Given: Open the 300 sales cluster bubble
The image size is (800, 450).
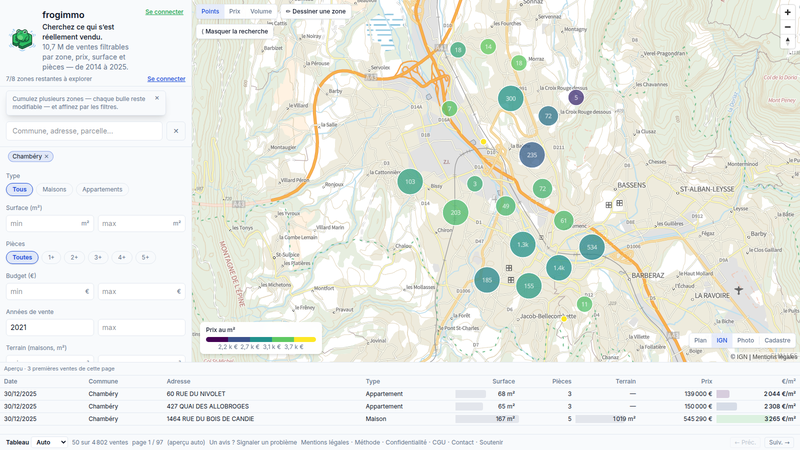Looking at the screenshot, I should pyautogui.click(x=511, y=98).
